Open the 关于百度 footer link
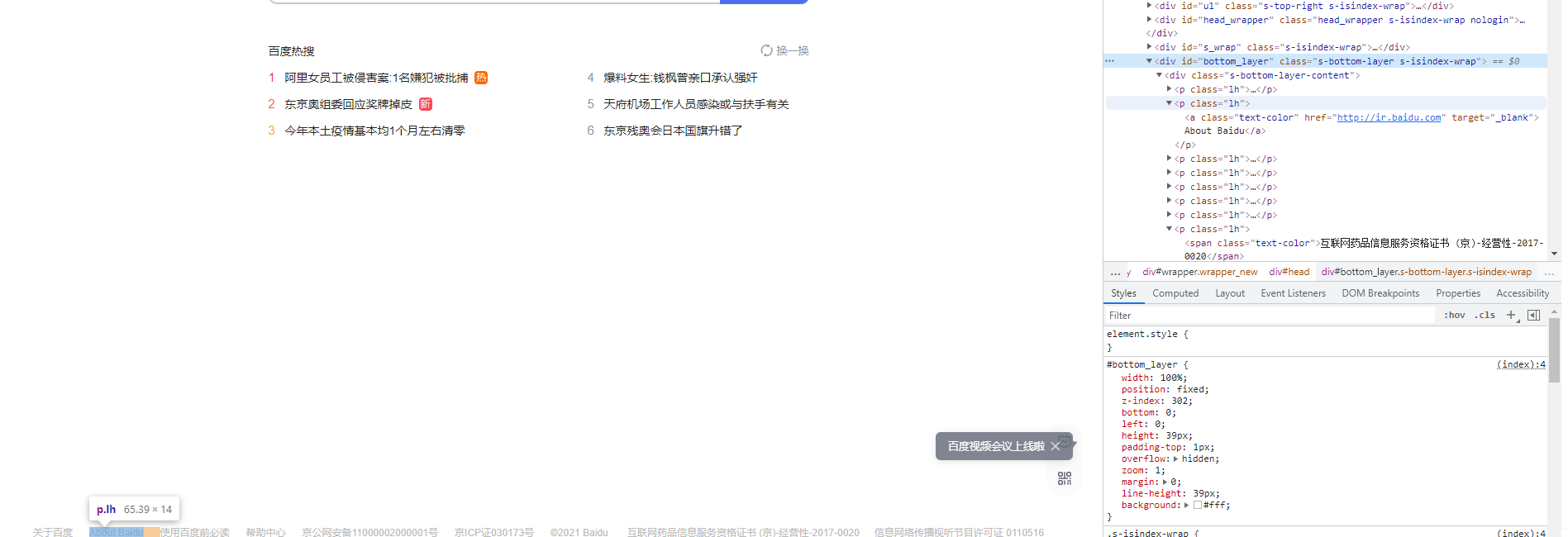This screenshot has width=1568, height=537. point(53,532)
